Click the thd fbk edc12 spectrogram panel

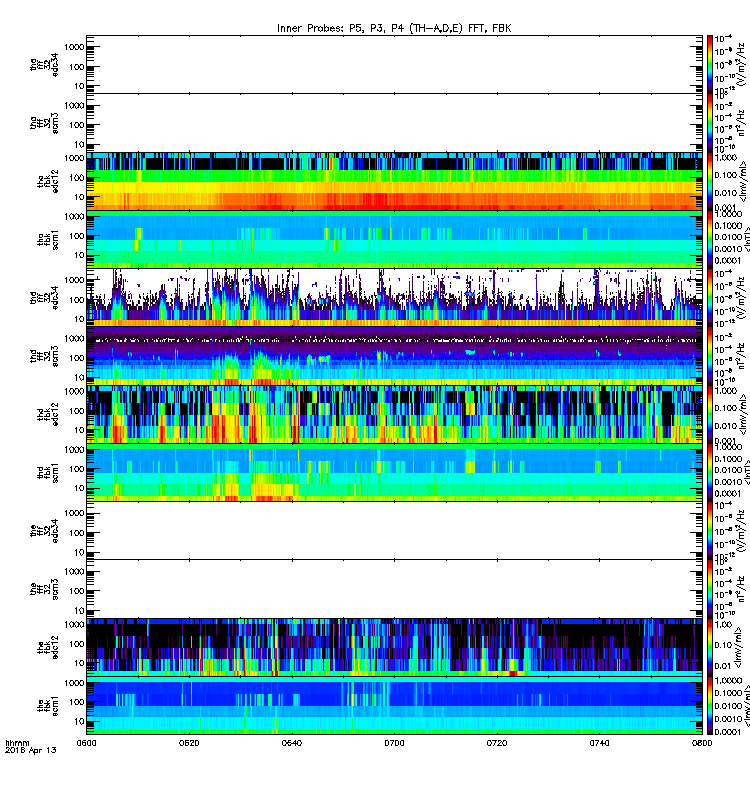point(394,414)
